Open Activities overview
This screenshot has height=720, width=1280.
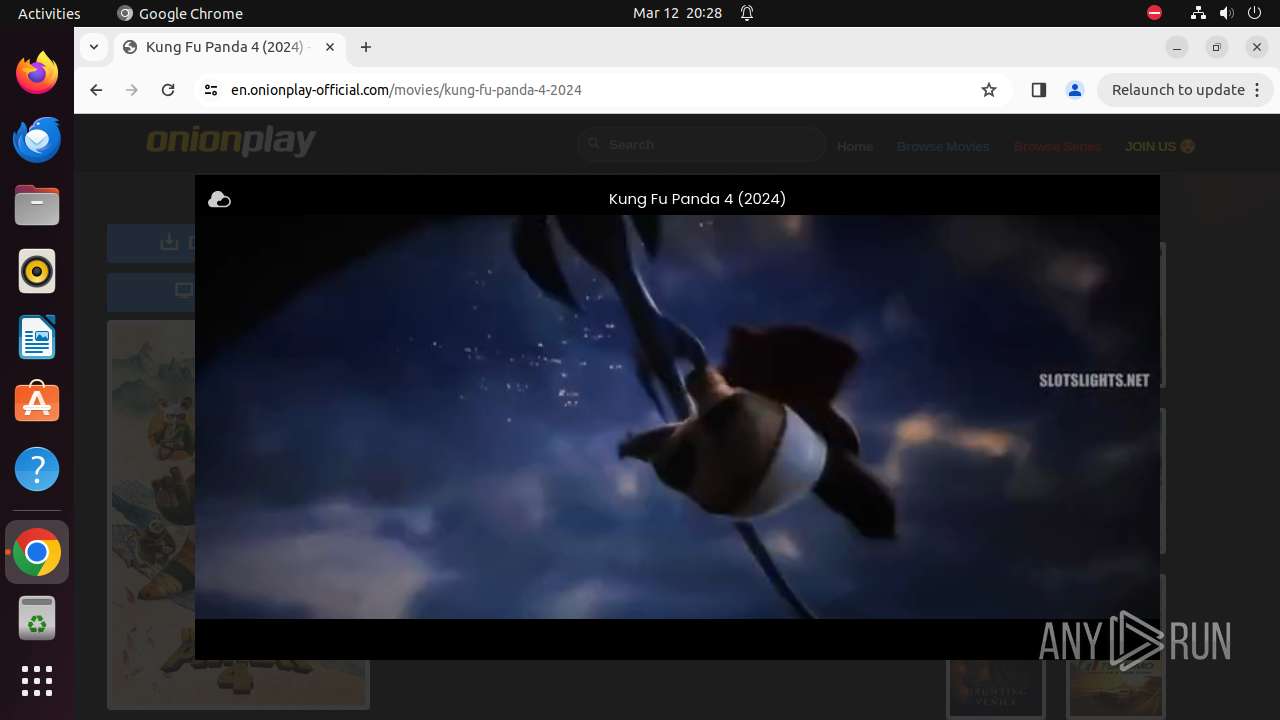click(49, 13)
